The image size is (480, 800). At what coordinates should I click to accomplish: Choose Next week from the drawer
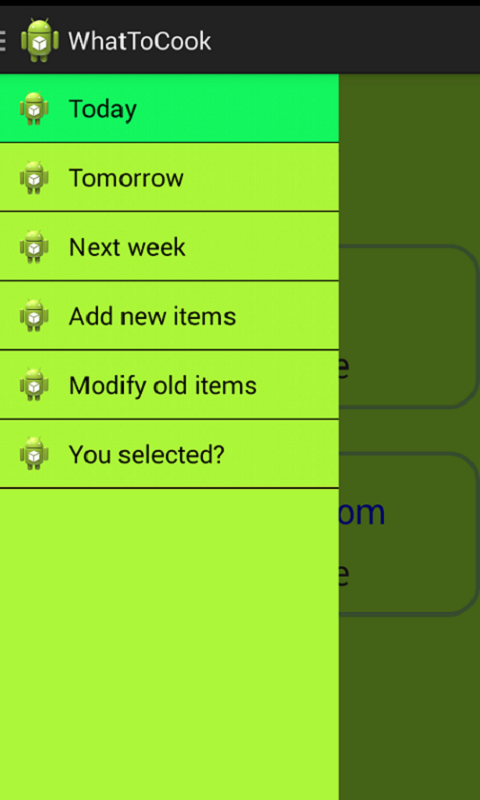click(169, 246)
